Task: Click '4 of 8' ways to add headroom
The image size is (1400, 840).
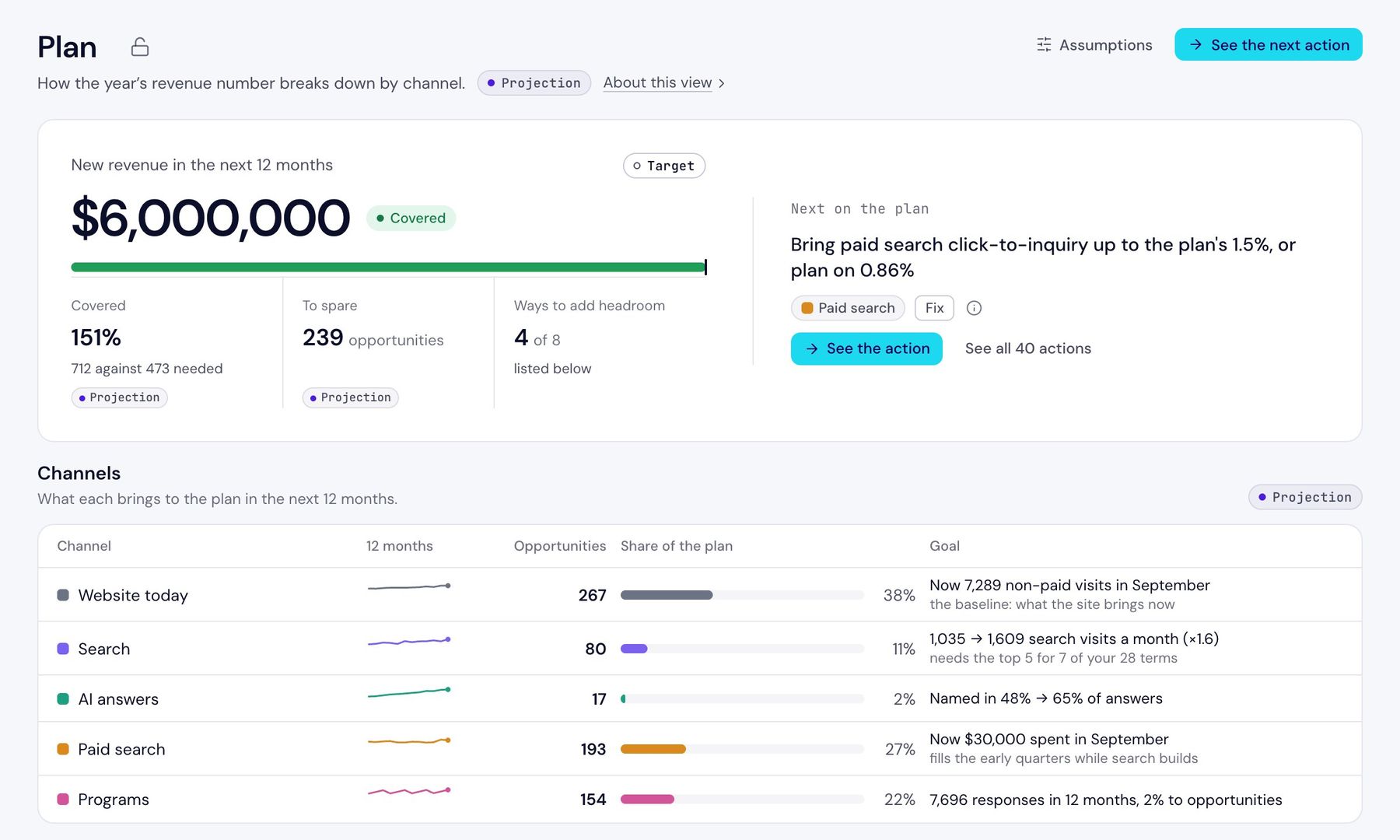Action: coord(537,338)
